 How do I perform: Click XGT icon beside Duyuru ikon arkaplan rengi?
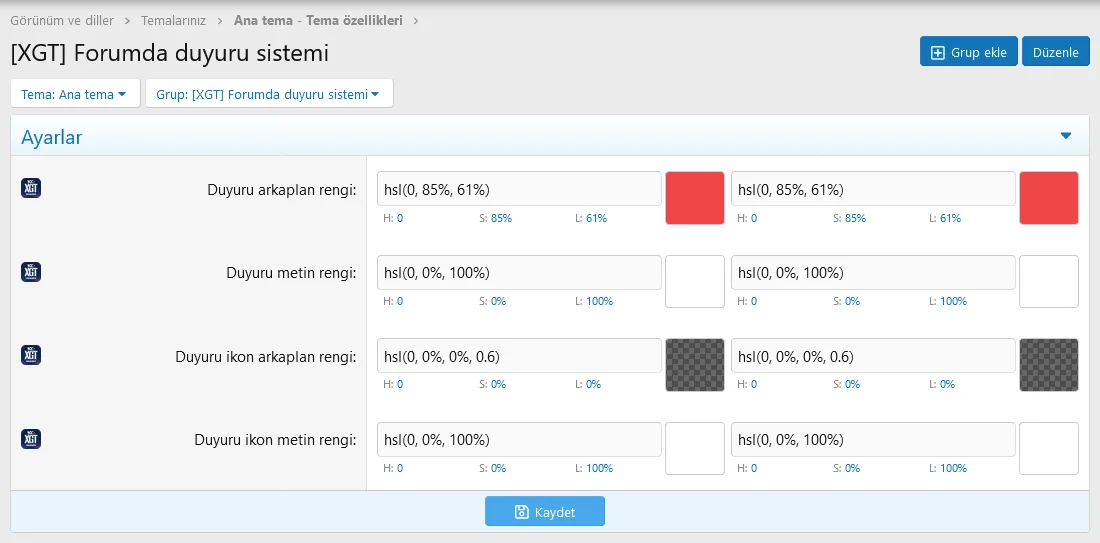point(31,355)
